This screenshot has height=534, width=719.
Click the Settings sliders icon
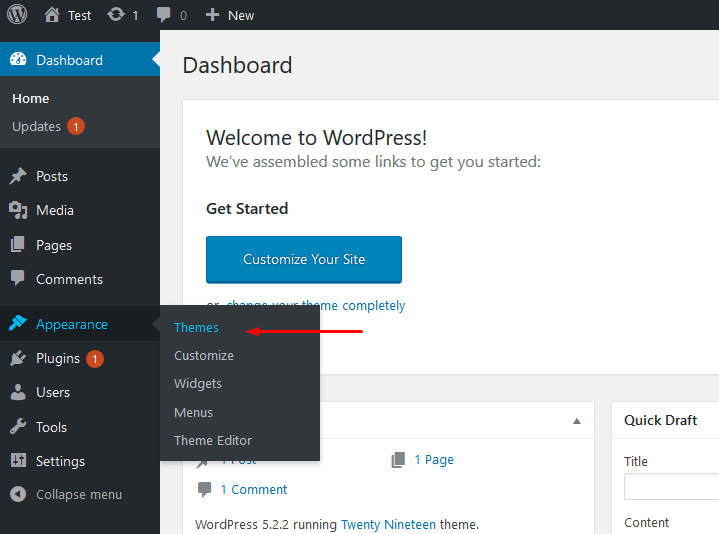tap(18, 461)
